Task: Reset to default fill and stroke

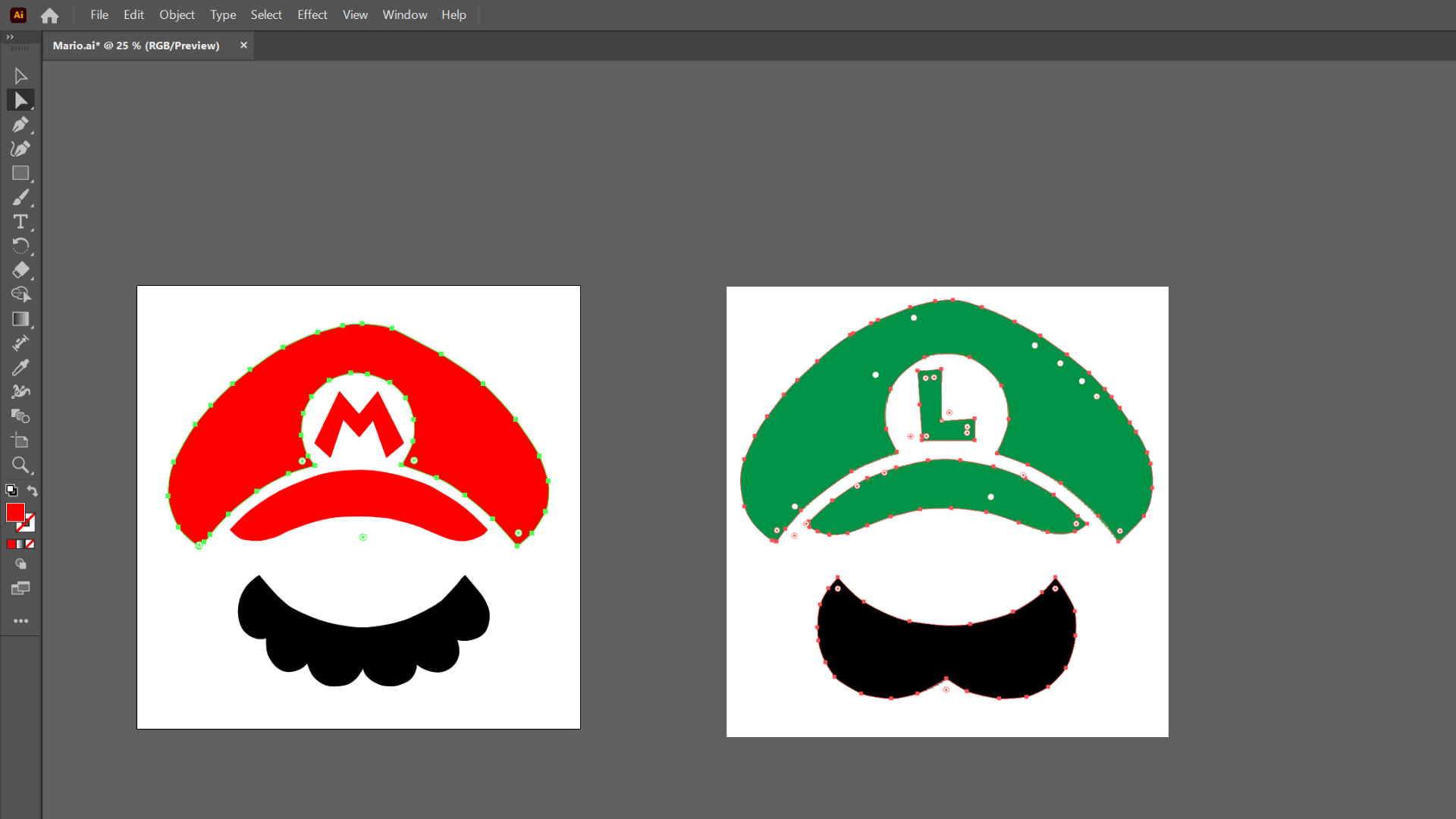Action: (x=11, y=491)
